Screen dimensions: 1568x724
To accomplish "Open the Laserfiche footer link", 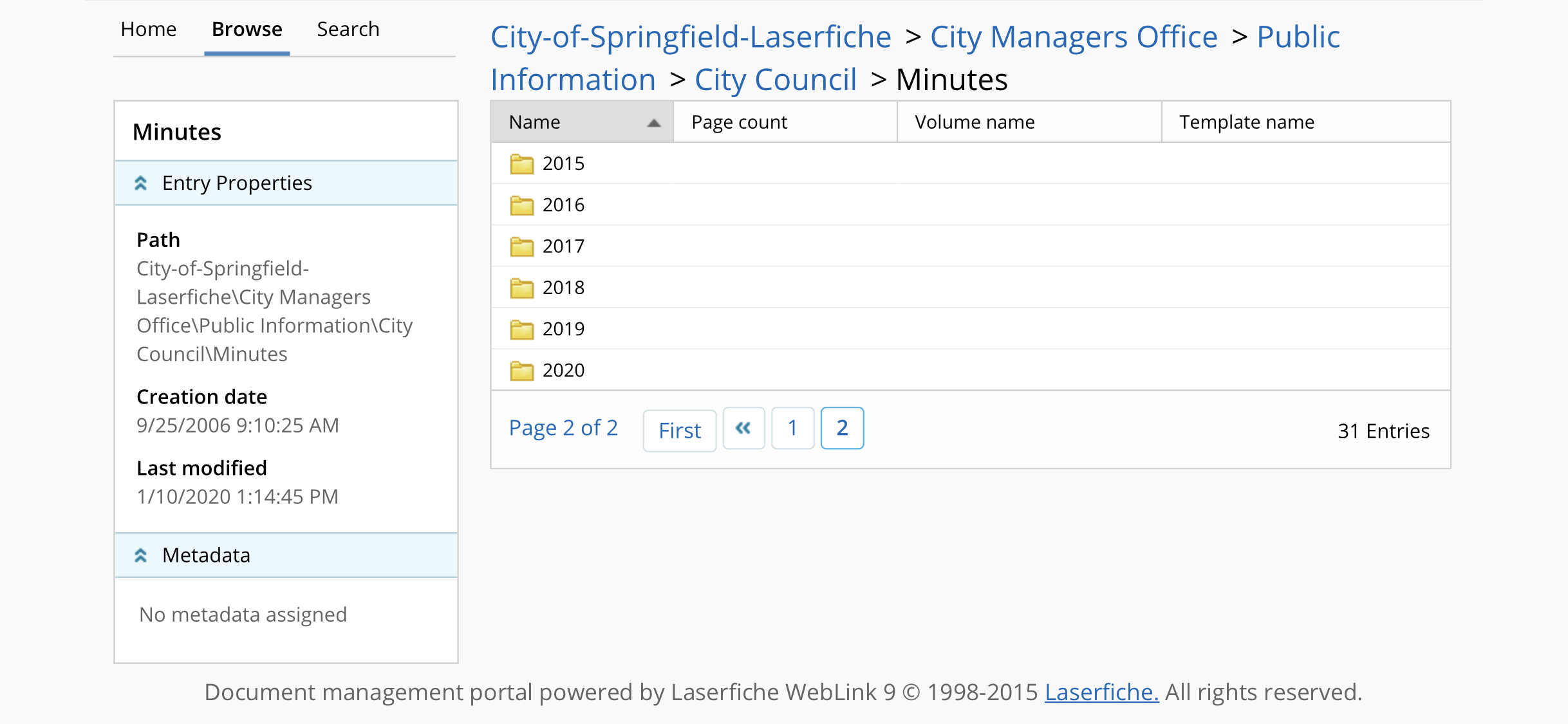I will point(1101,692).
